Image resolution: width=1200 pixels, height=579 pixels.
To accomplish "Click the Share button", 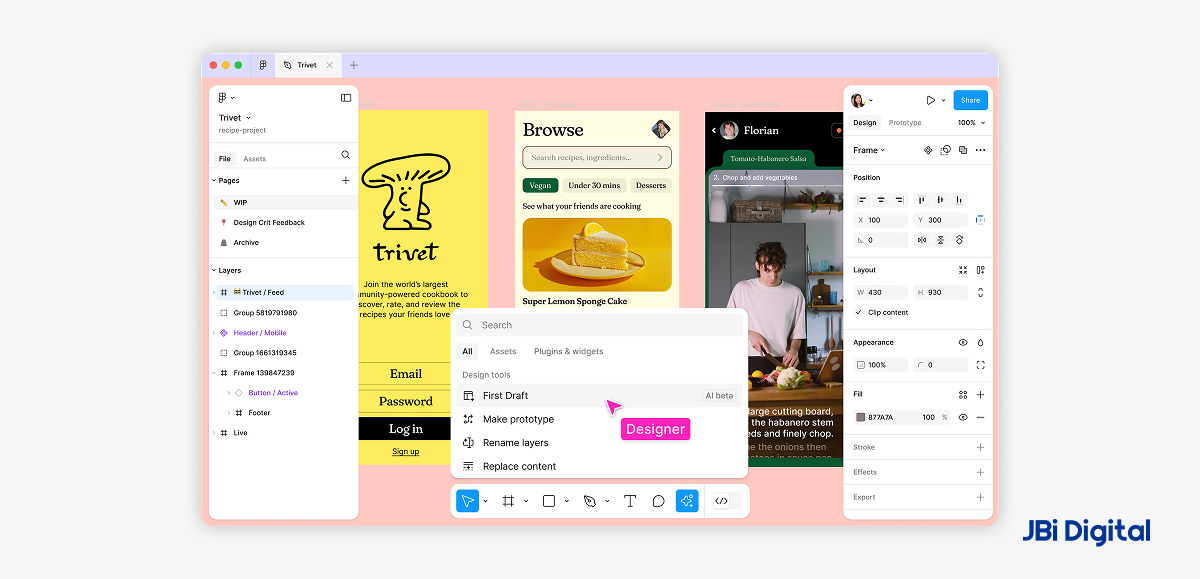I will (970, 100).
